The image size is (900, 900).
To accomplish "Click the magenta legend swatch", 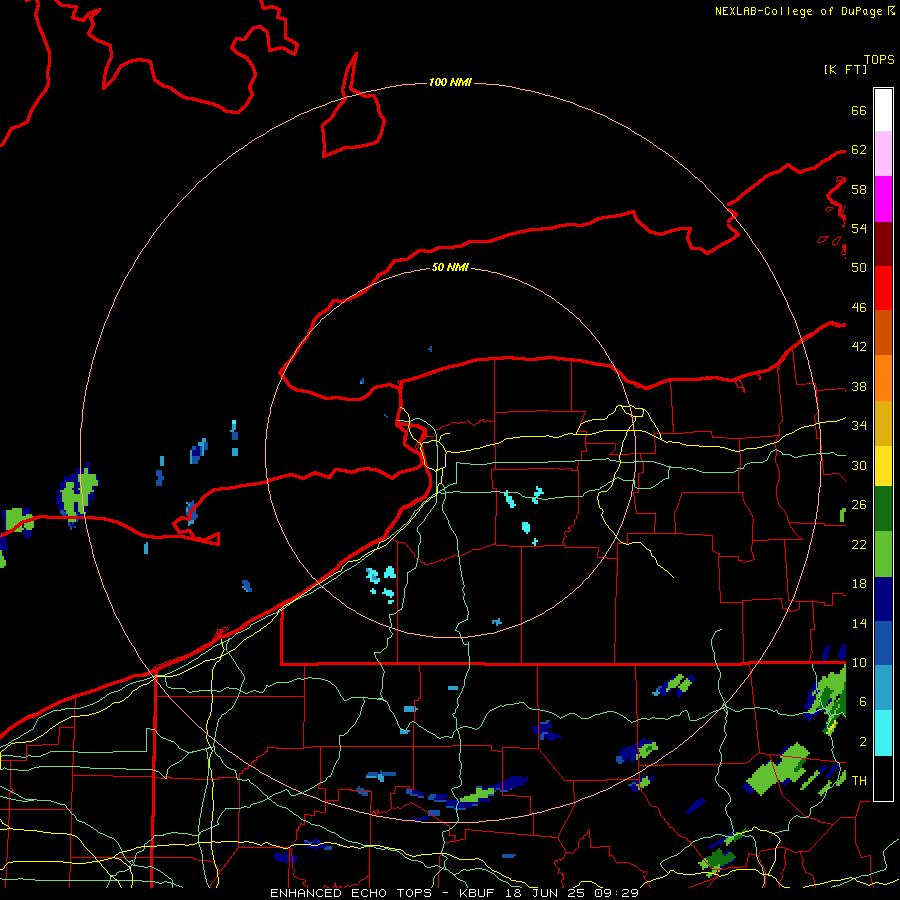I will (883, 199).
